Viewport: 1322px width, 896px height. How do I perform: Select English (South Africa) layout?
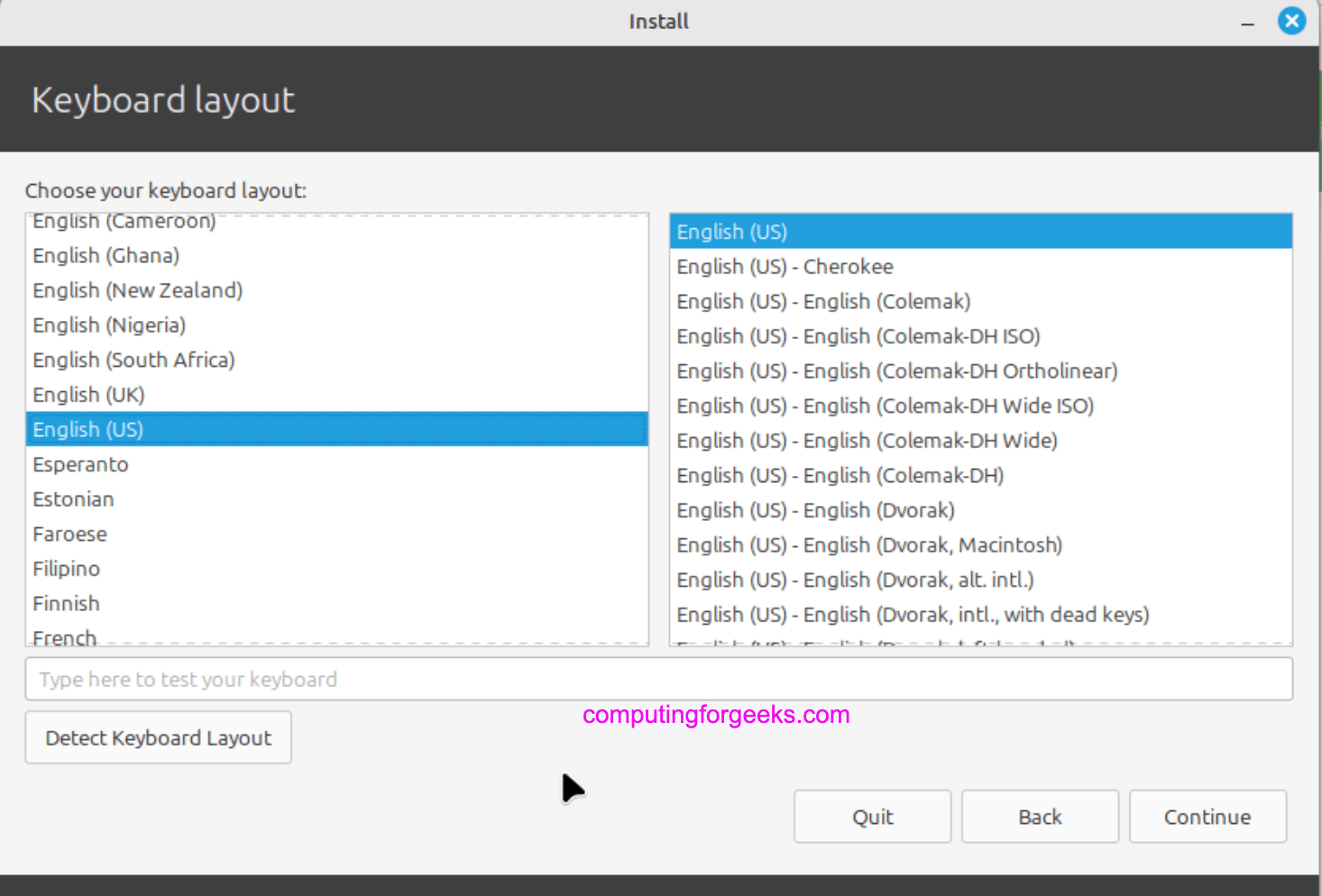point(133,360)
